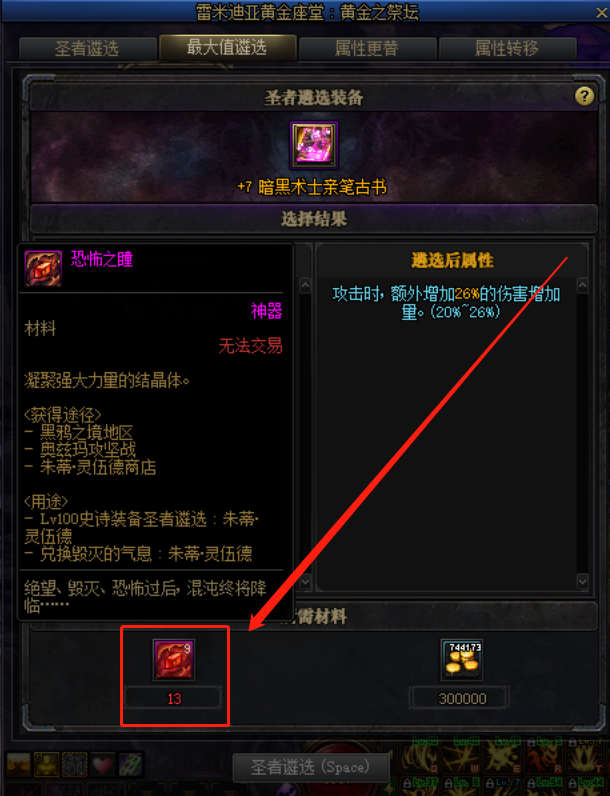
Task: Click the 300000 gold cost field
Action: (461, 699)
